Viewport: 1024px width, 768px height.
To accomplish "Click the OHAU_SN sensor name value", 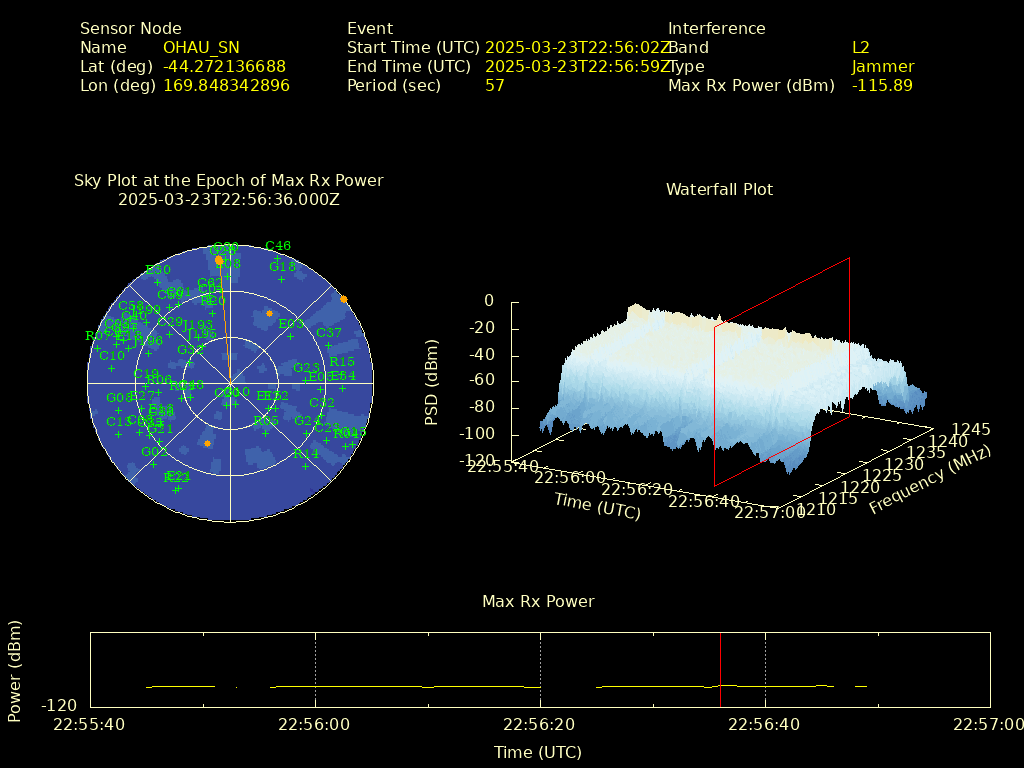I will pos(201,47).
